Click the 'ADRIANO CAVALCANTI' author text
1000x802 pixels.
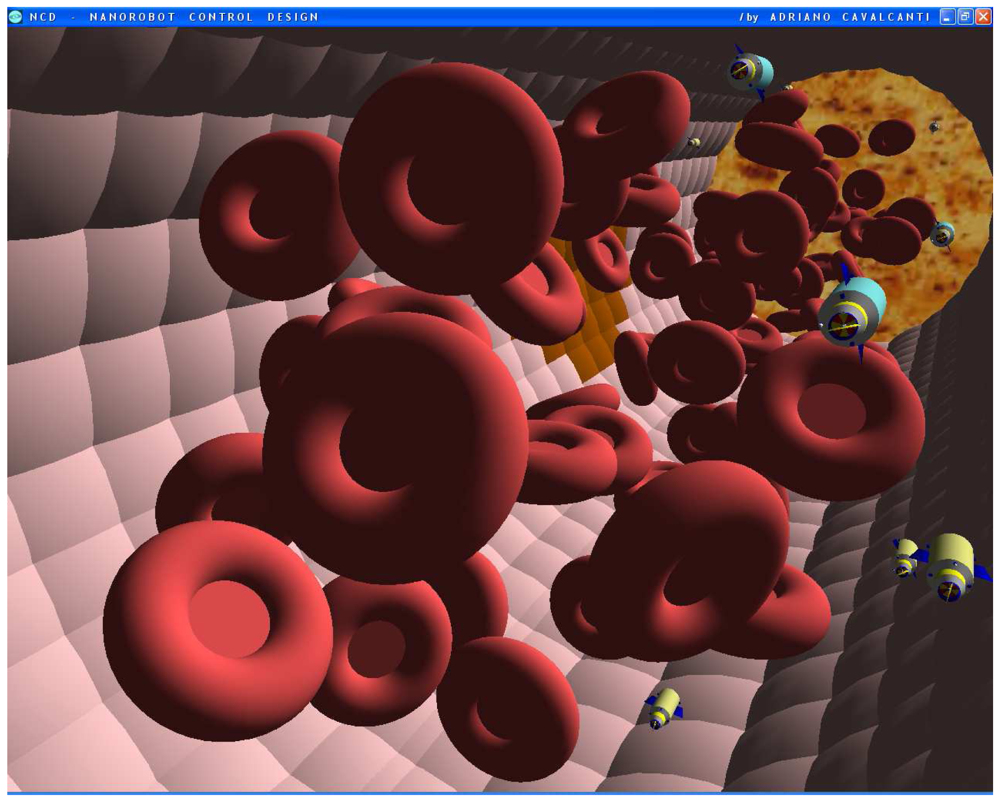point(849,17)
